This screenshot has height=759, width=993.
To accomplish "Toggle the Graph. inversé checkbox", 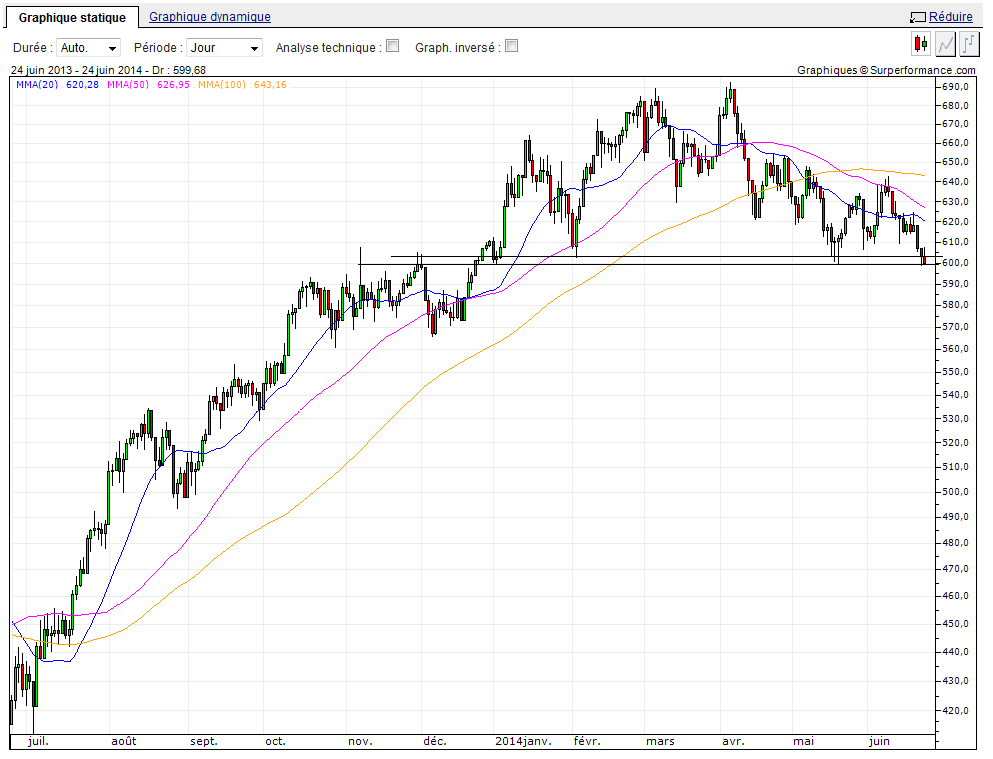I will pyautogui.click(x=512, y=46).
